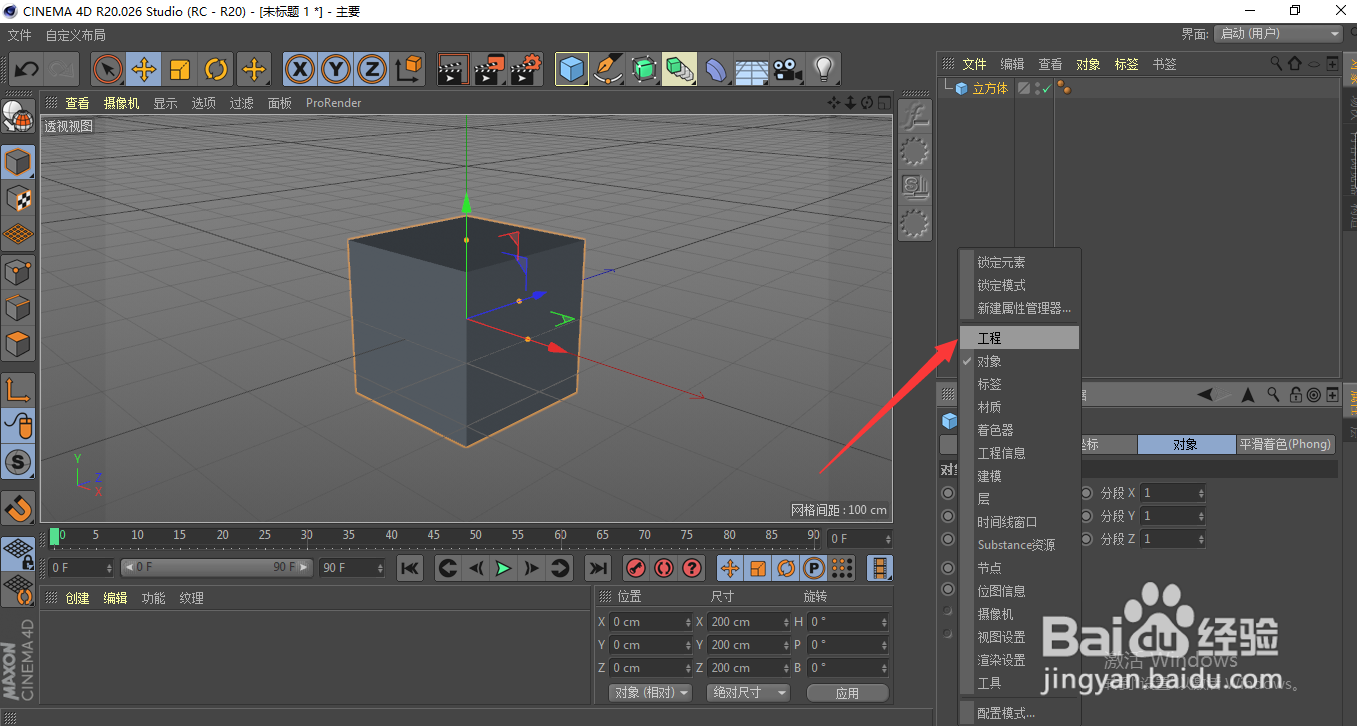The width and height of the screenshot is (1357, 726).
Task: Open the 绝对尺寸 size mode dropdown
Action: (x=748, y=692)
